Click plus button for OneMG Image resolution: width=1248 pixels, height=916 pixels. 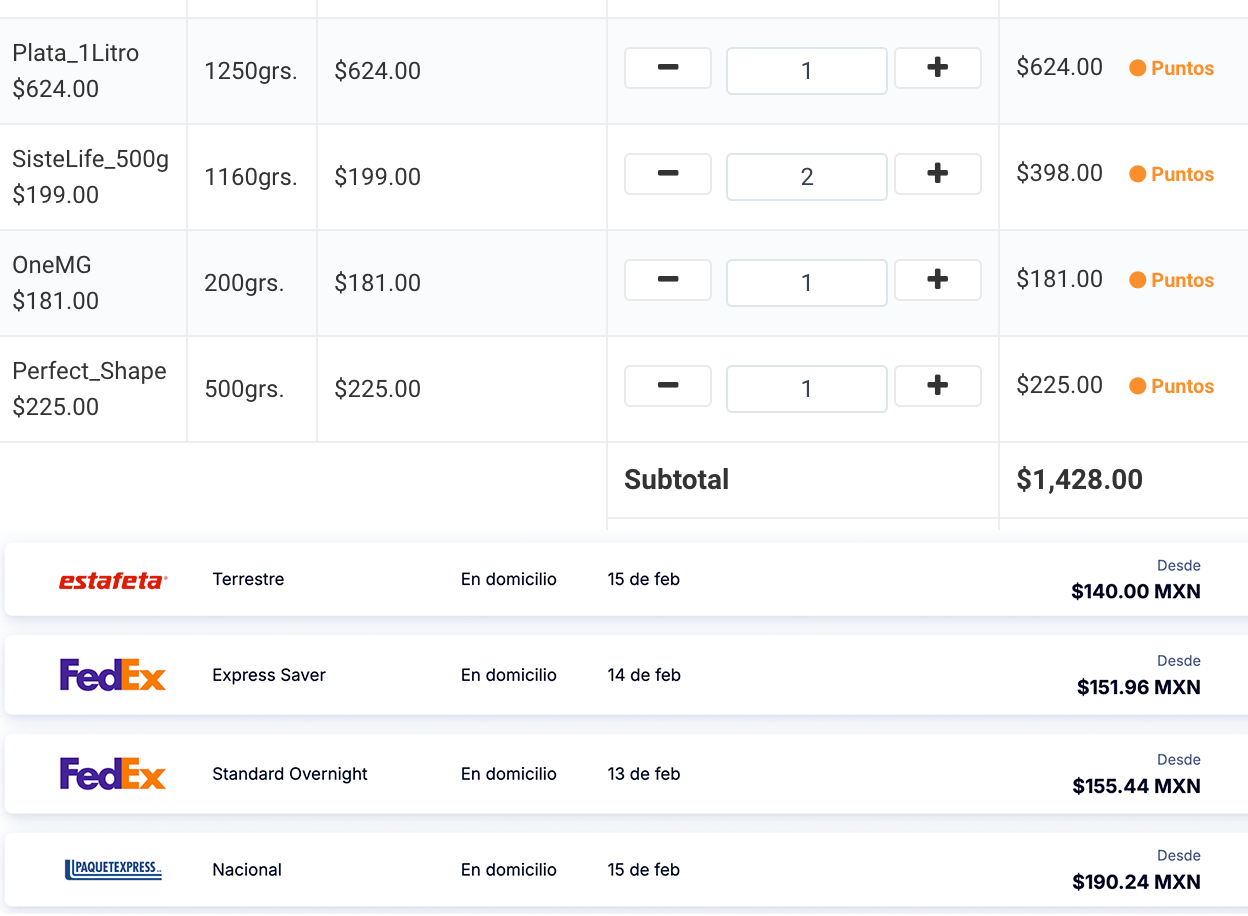[x=937, y=280]
